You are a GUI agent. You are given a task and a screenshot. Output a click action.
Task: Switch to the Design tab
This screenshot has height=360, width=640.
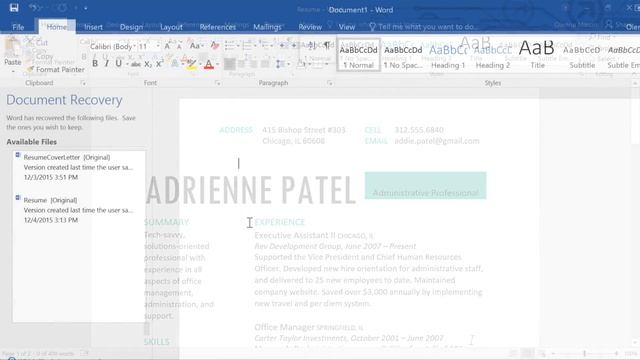click(131, 27)
